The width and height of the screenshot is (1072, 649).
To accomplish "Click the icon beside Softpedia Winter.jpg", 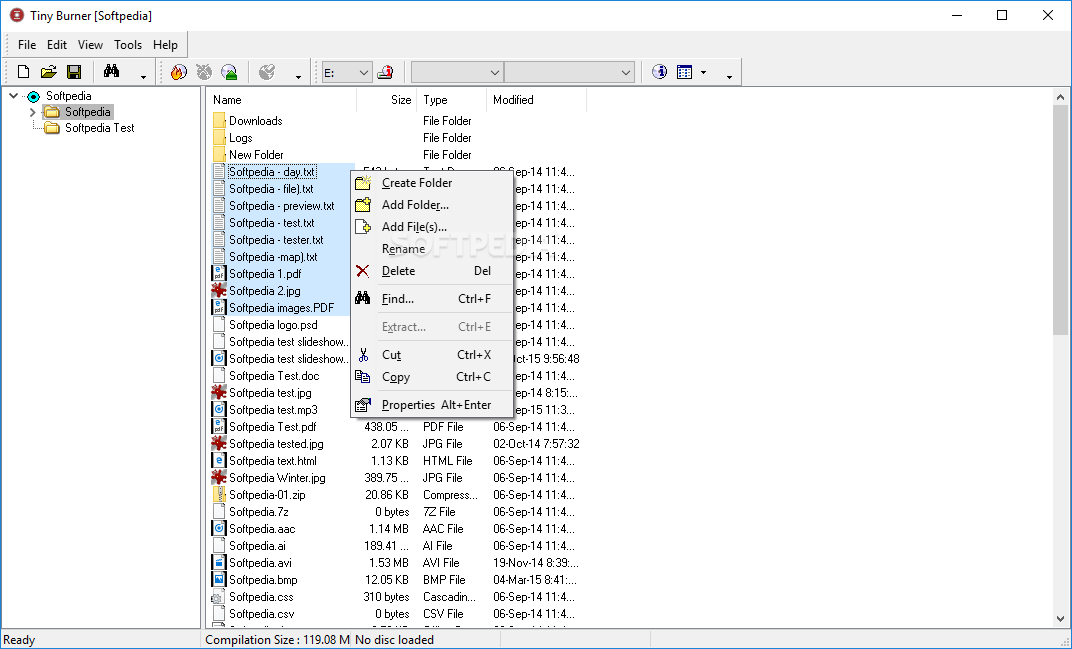I will click(219, 477).
